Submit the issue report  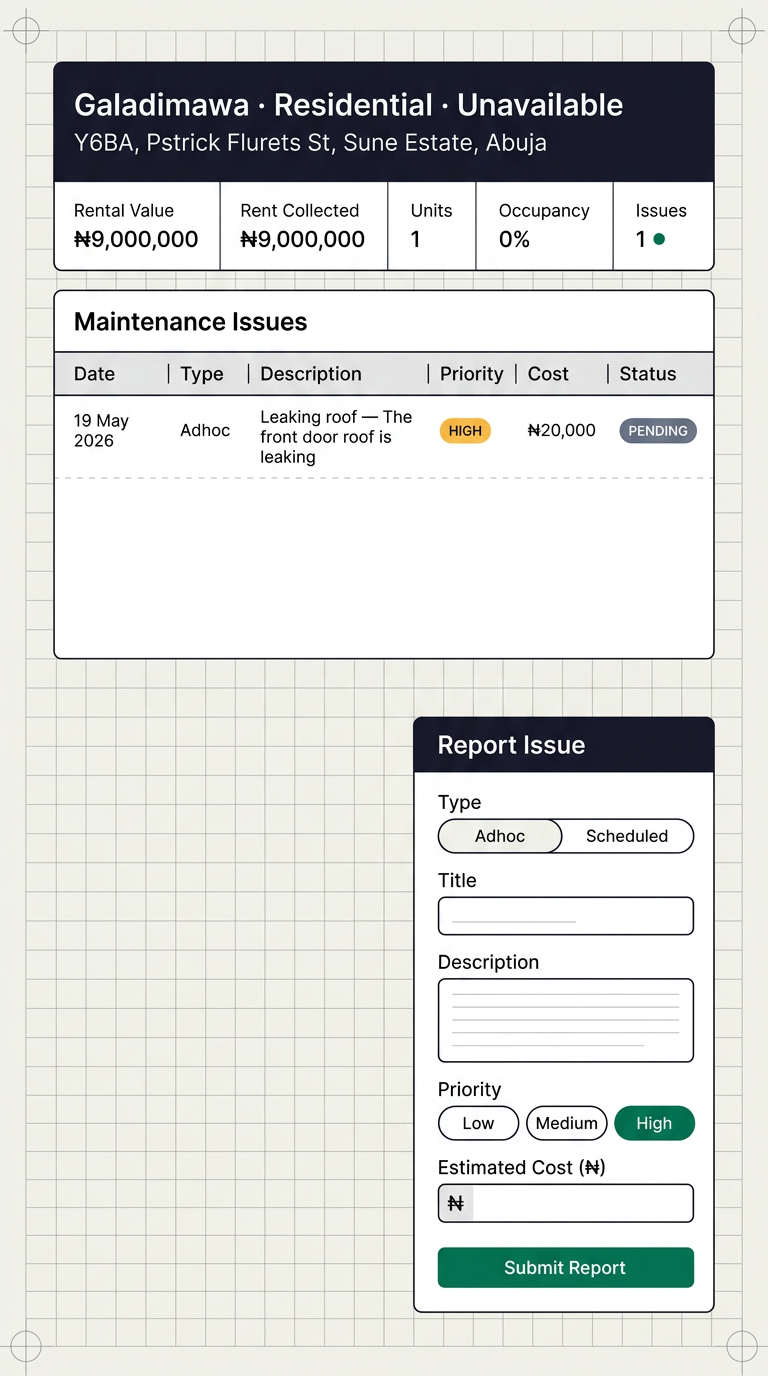coord(566,1267)
